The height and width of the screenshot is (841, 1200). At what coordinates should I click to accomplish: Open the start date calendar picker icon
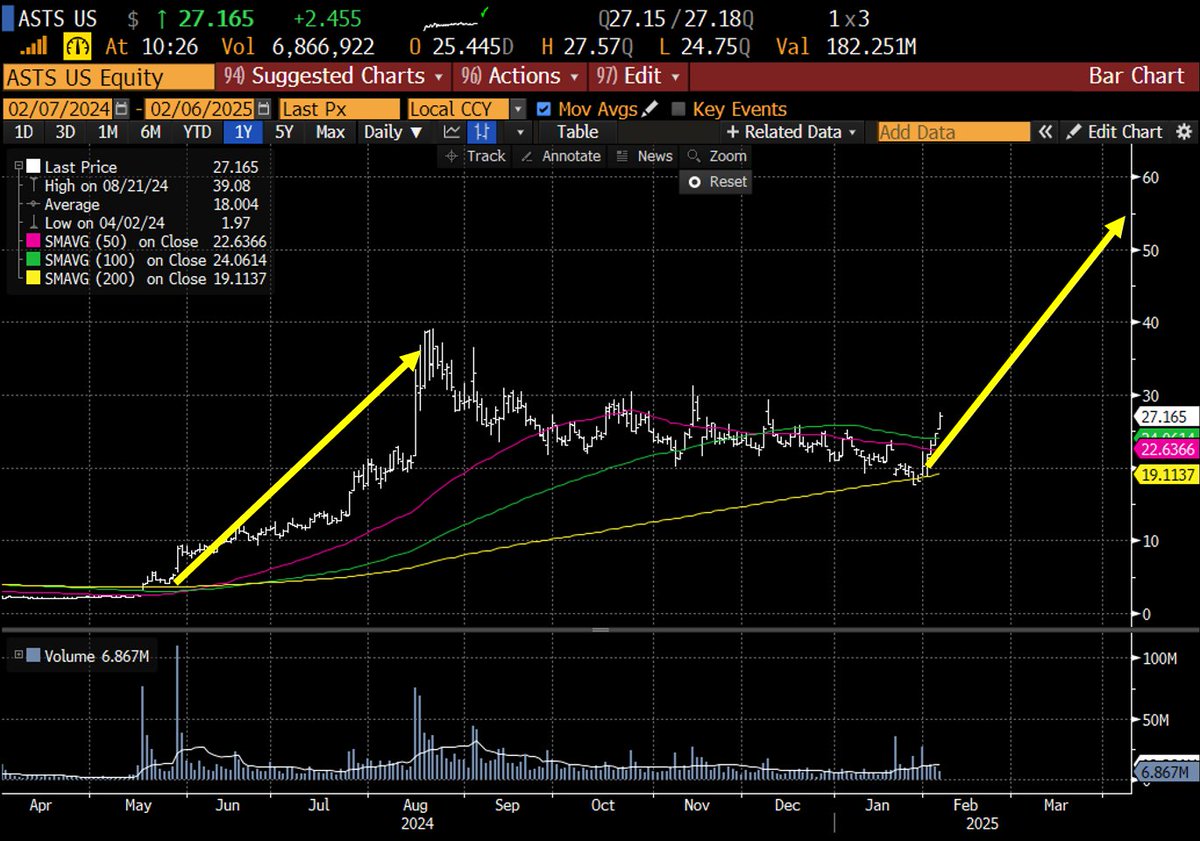point(122,109)
